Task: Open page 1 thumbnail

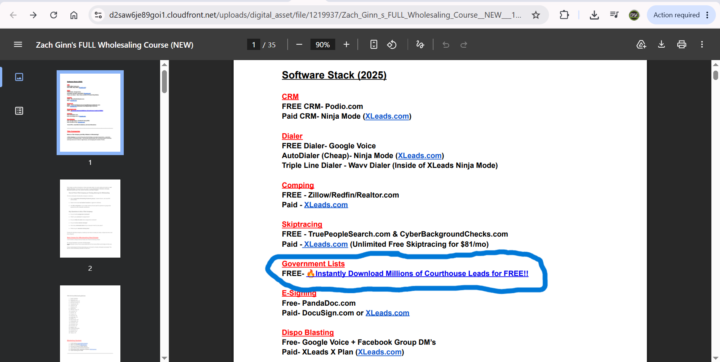Action: [x=90, y=113]
